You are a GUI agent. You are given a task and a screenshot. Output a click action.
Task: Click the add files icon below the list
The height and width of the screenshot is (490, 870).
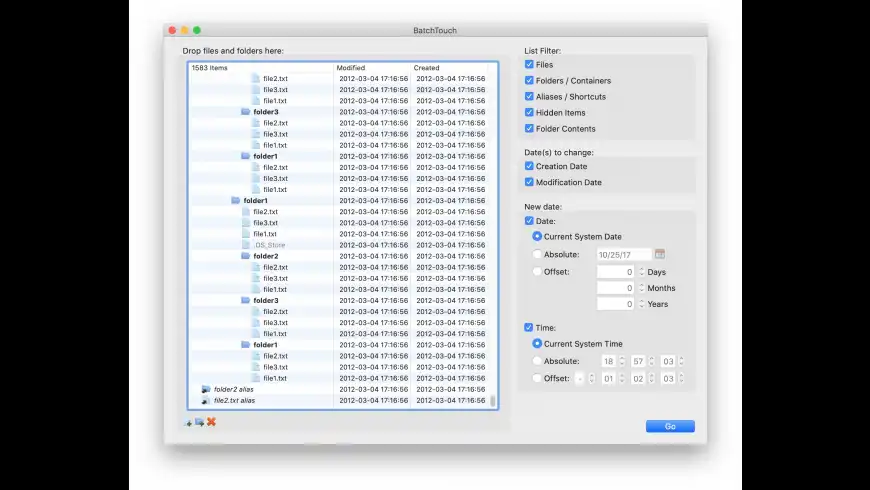click(188, 422)
